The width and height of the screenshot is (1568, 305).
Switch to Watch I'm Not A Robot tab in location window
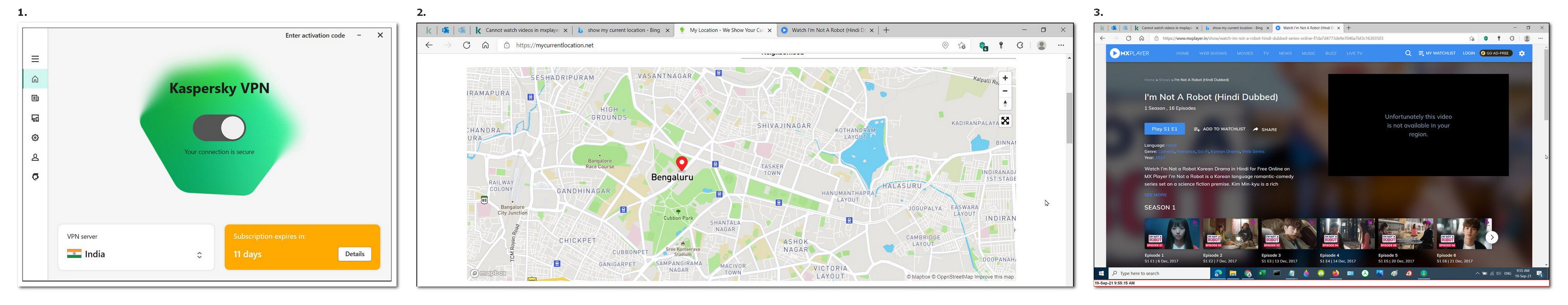(827, 30)
